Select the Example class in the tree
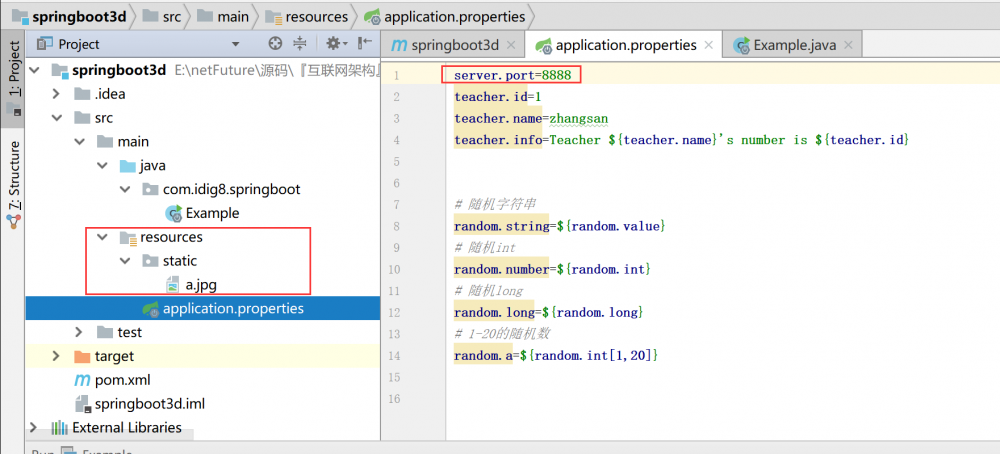This screenshot has width=1000, height=454. click(212, 213)
